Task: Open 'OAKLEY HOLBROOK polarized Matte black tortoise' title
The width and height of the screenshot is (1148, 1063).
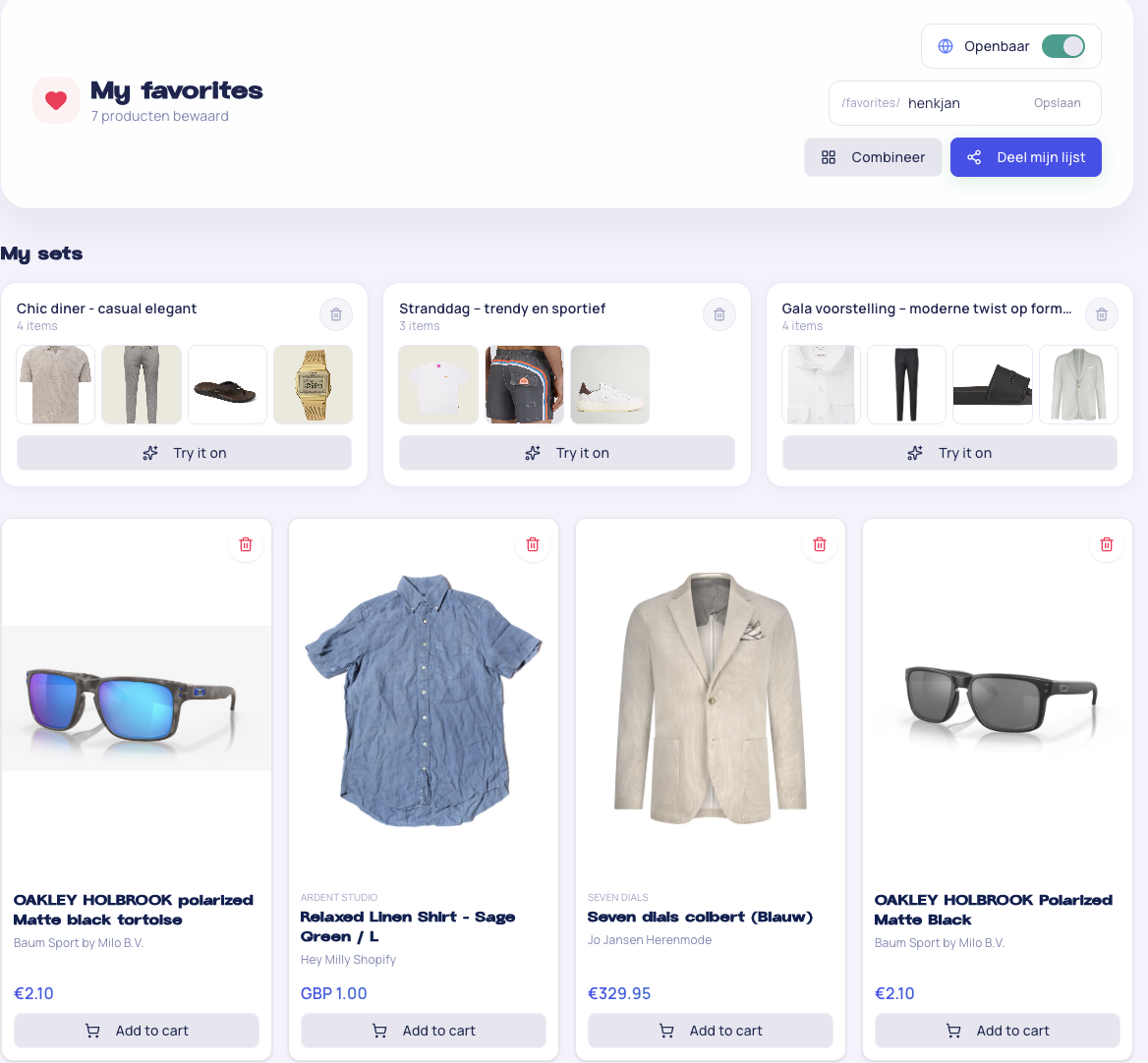Action: click(x=134, y=910)
